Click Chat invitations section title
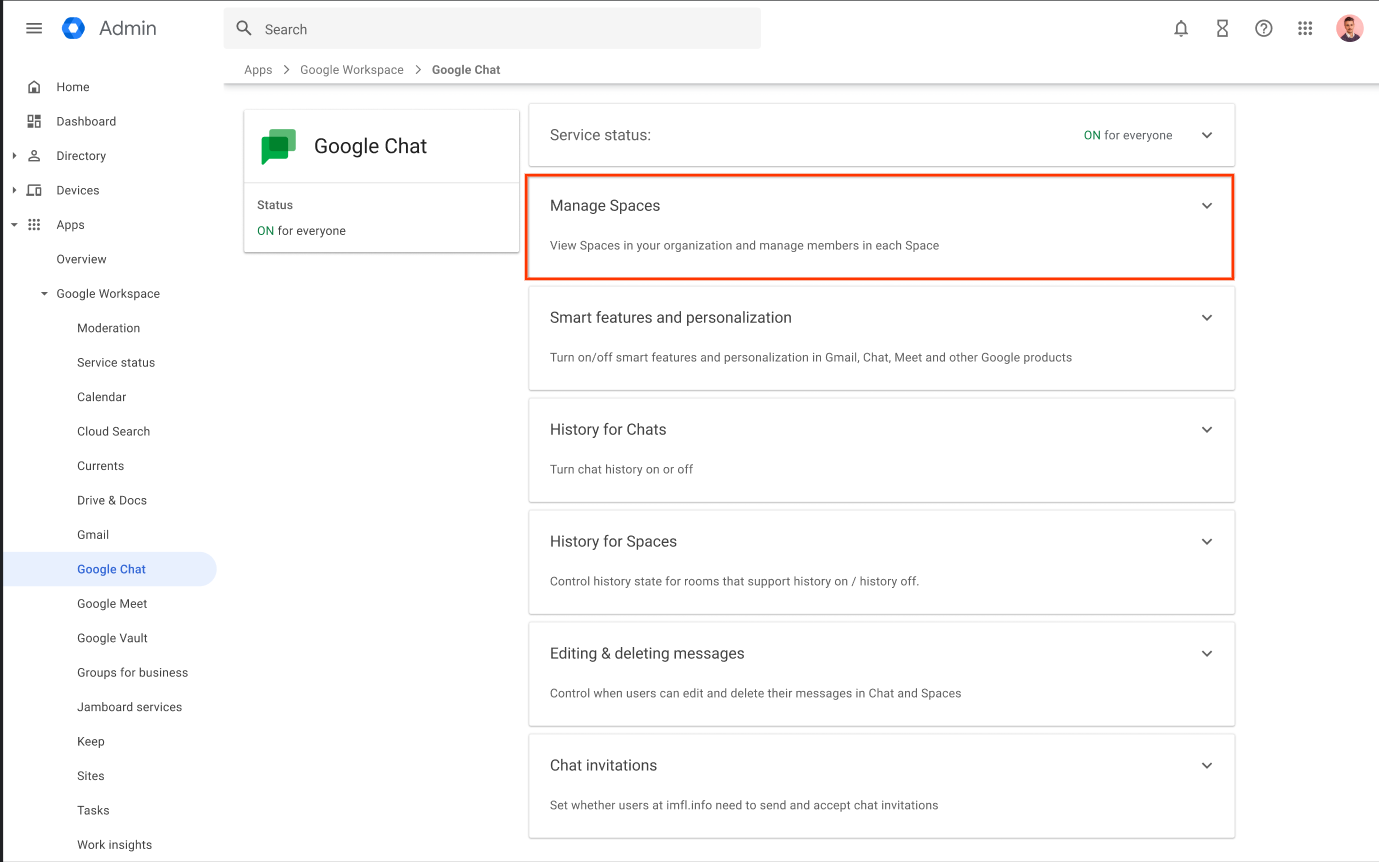 click(603, 766)
